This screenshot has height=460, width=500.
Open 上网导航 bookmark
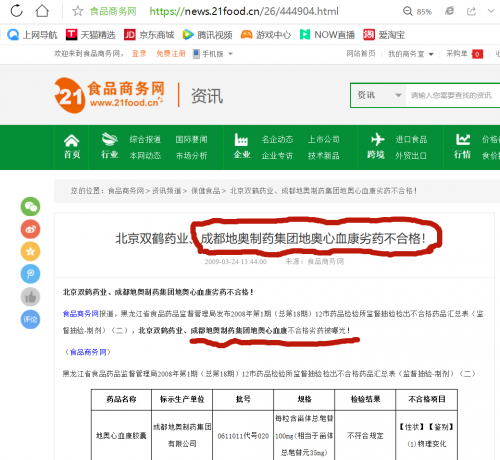click(32, 35)
